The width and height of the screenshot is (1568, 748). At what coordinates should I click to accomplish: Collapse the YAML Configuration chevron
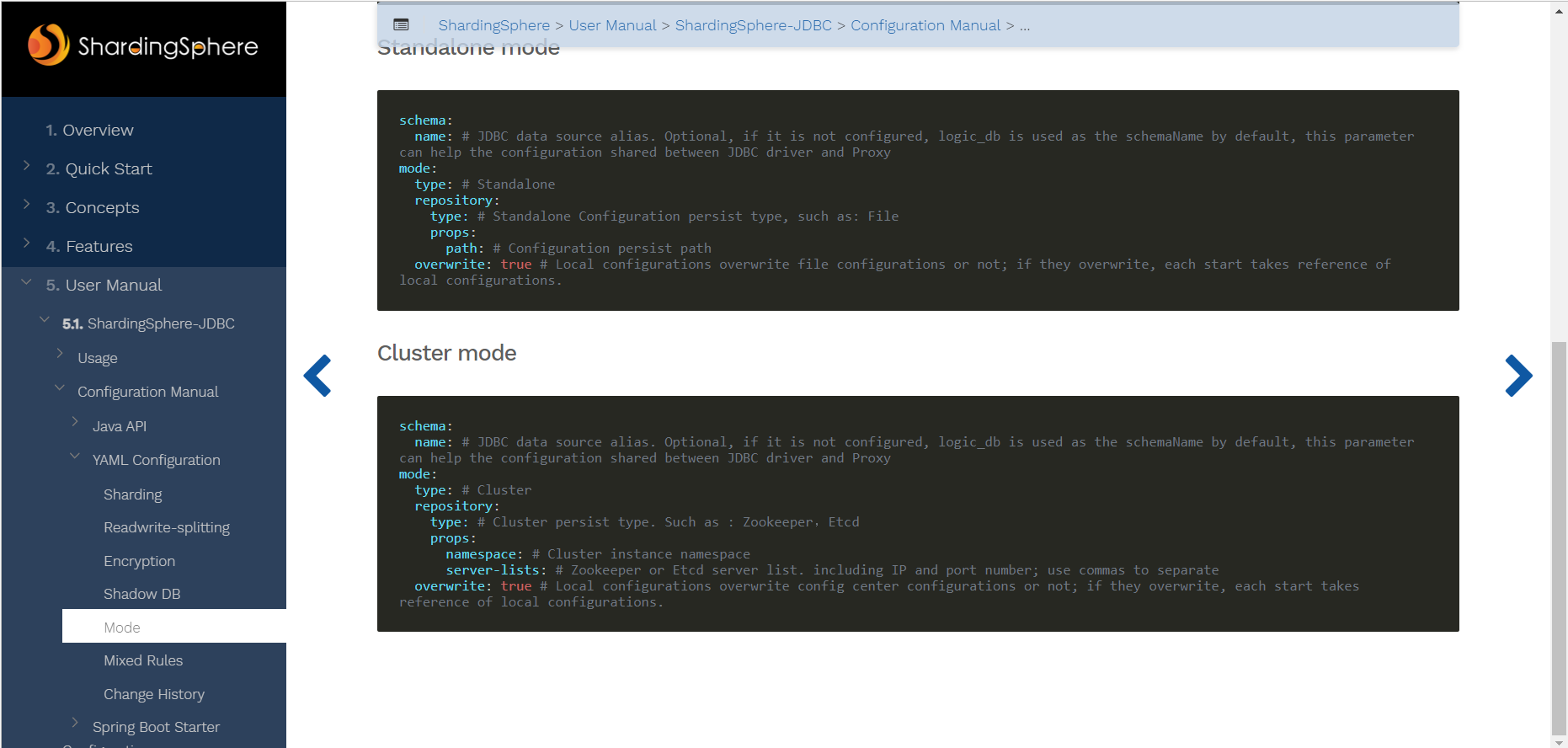75,456
